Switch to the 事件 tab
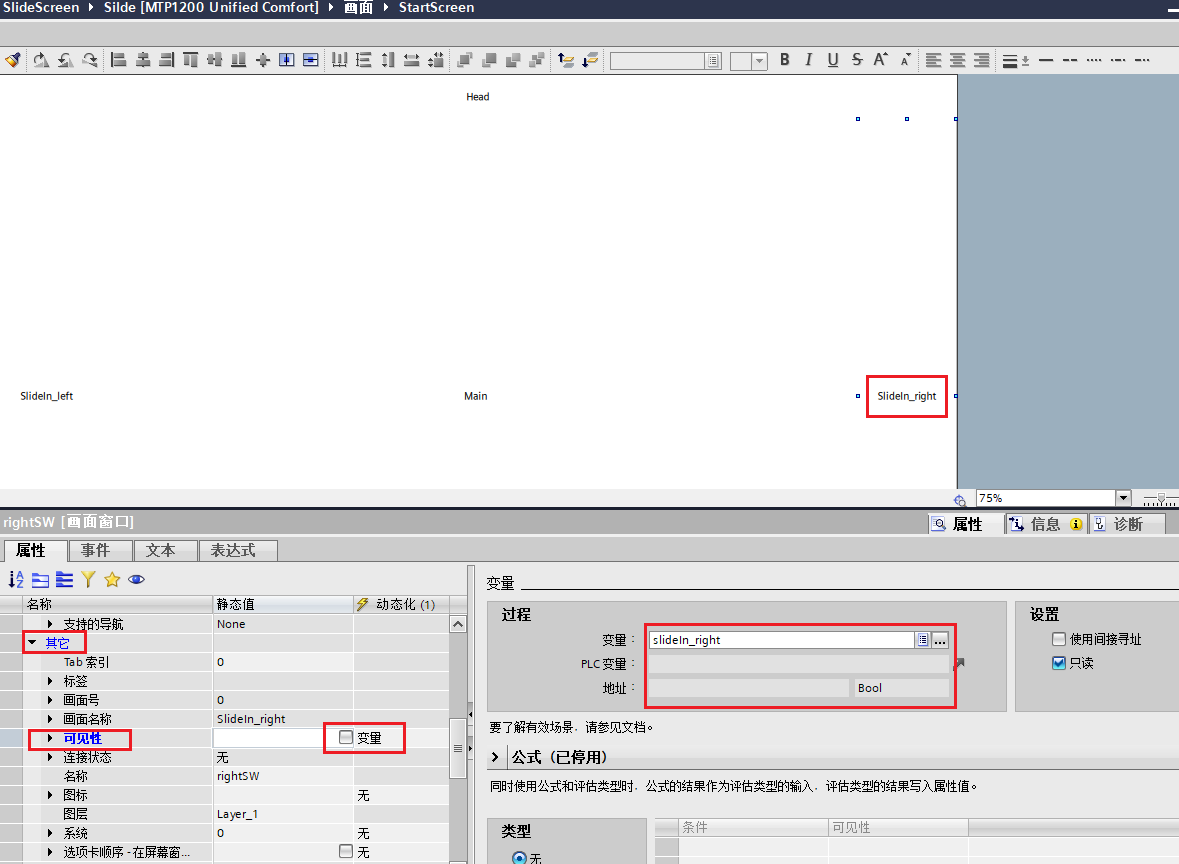 pos(100,550)
